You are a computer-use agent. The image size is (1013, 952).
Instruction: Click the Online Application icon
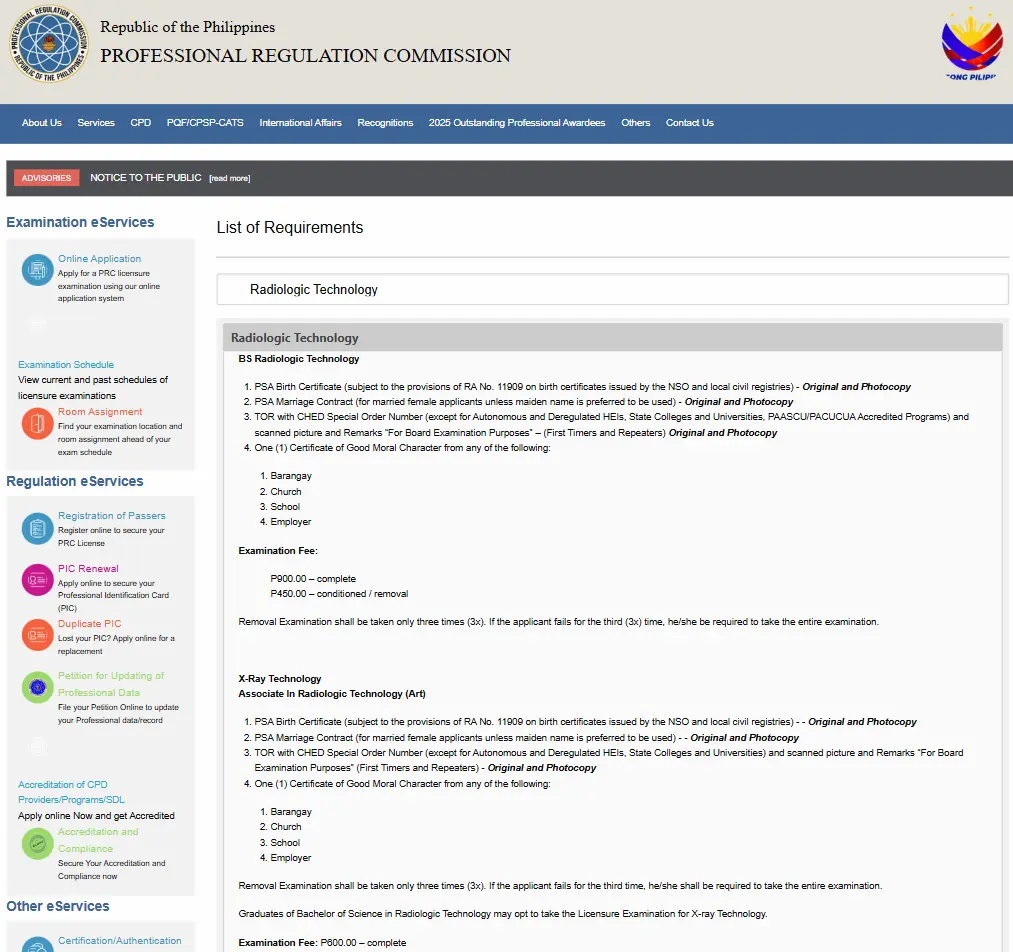tap(37, 270)
